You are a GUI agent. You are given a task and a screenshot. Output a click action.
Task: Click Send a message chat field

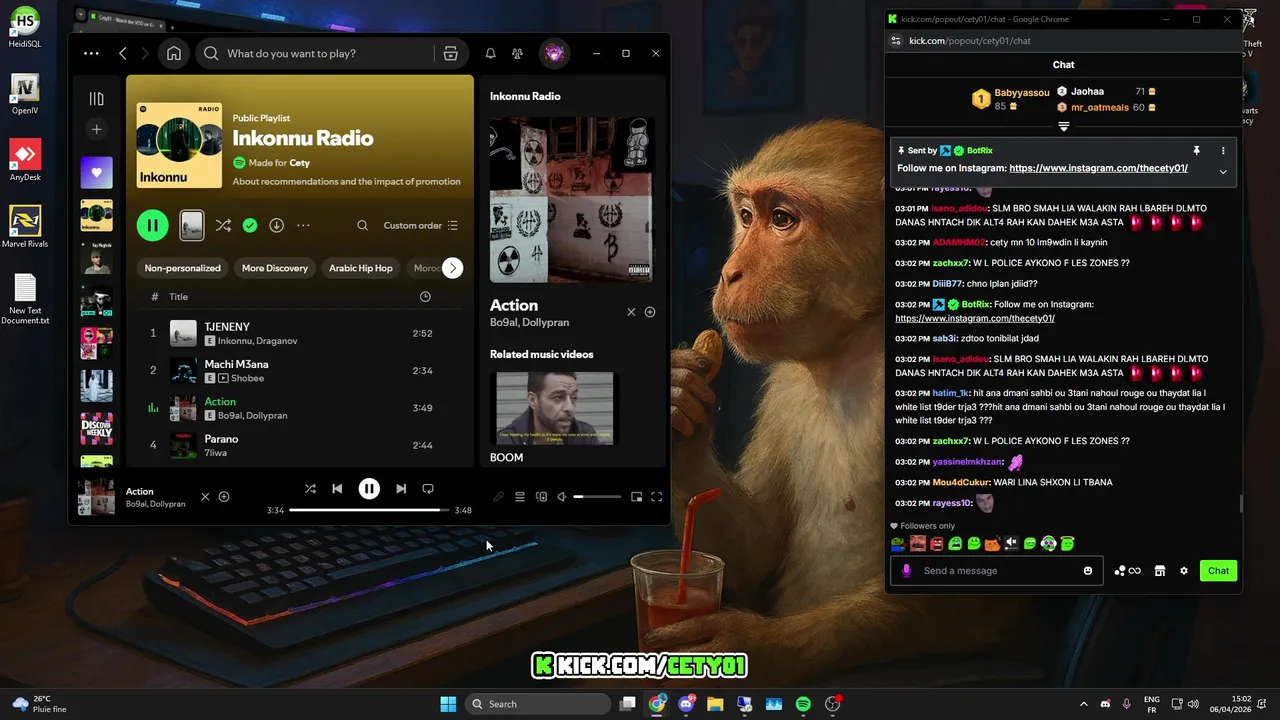997,571
